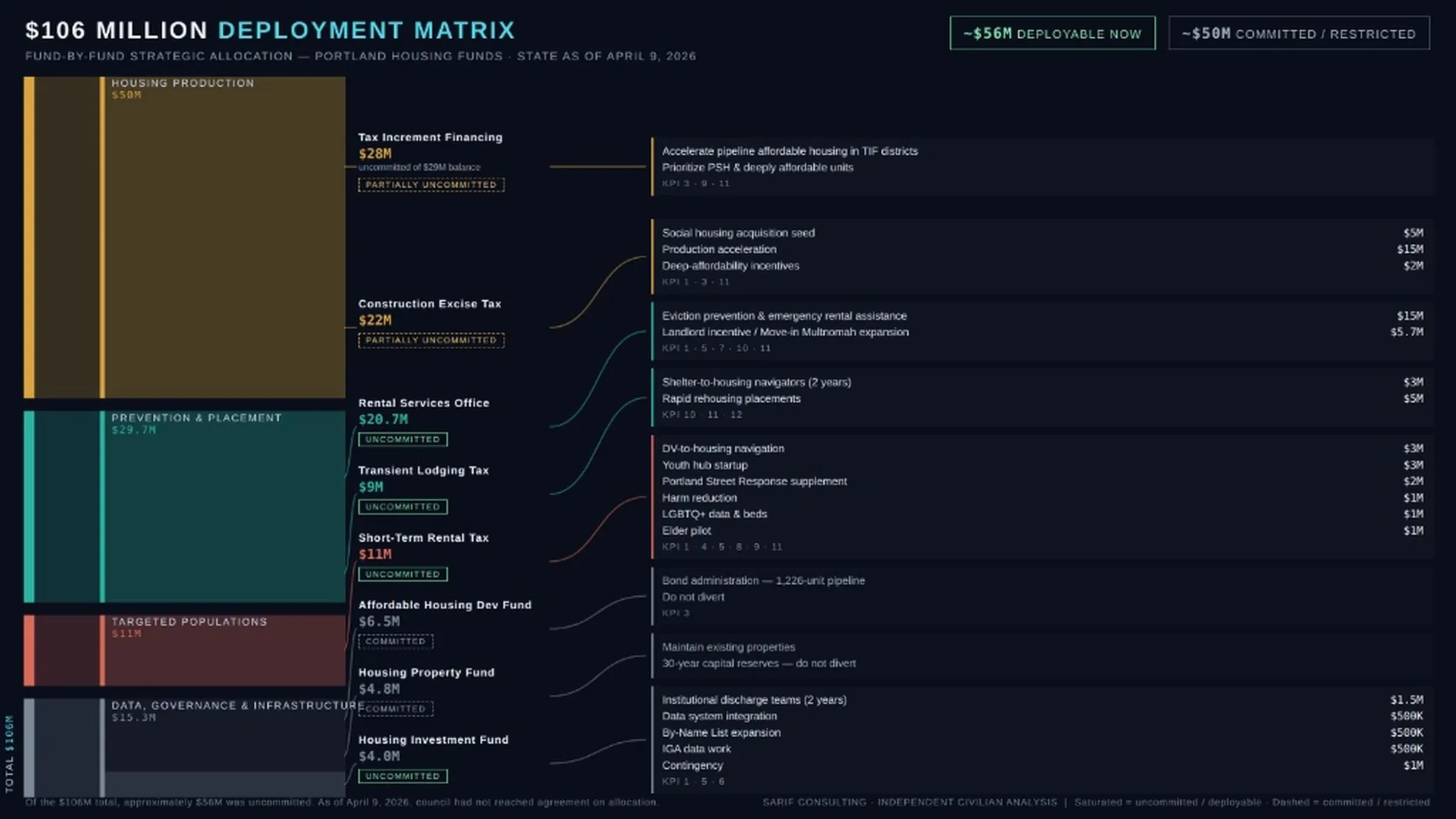
Task: Click the Transient Lodging Tax label
Action: 424,471
